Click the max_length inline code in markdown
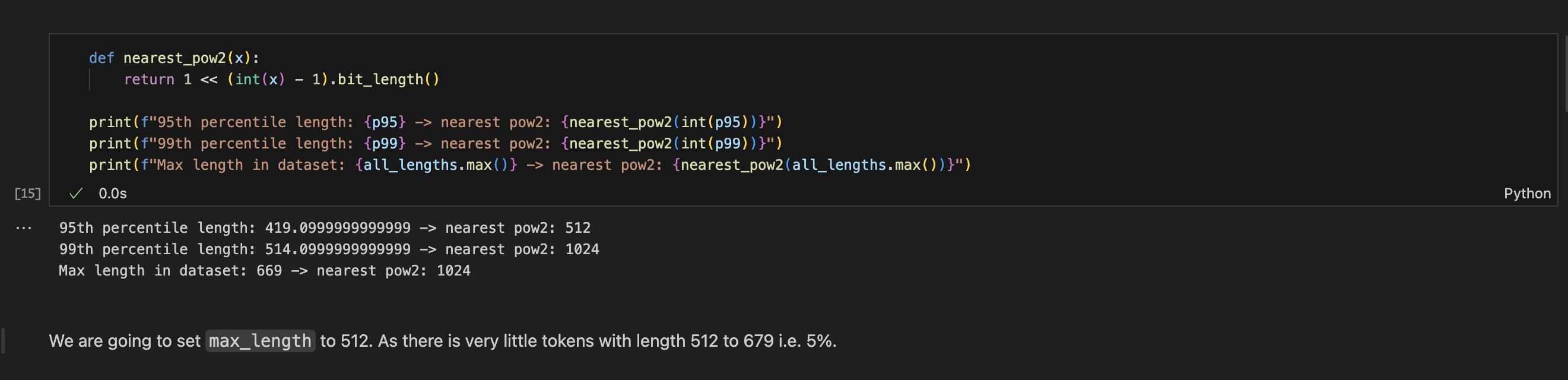Image resolution: width=1568 pixels, height=380 pixels. (260, 341)
